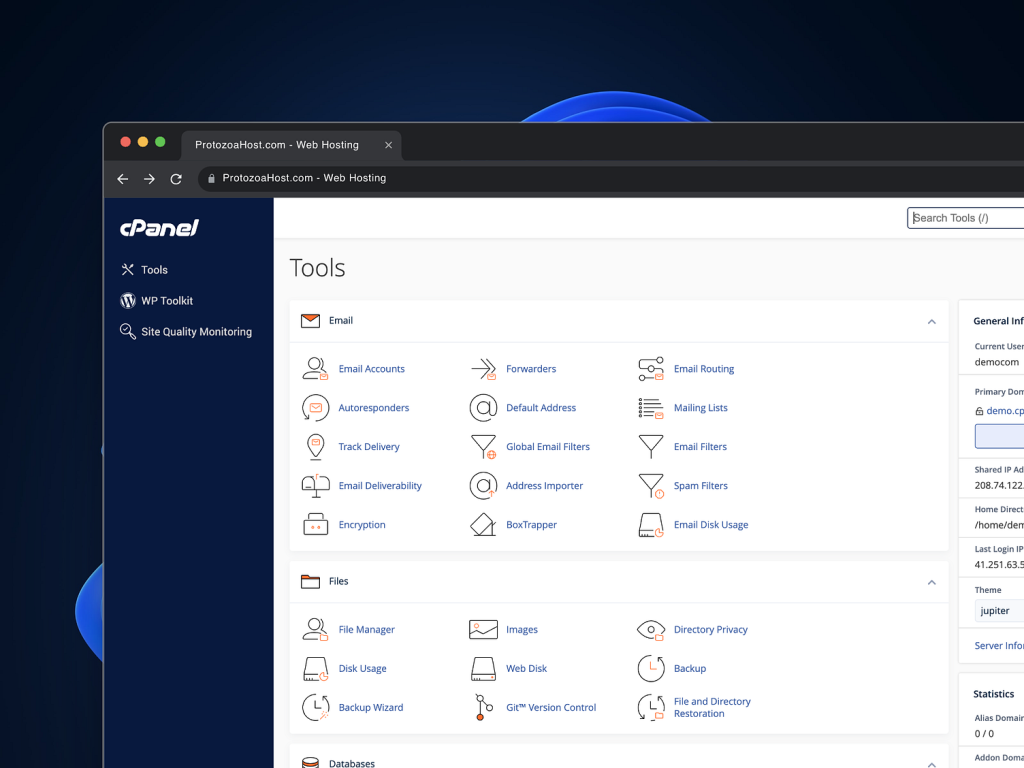
Task: Collapse the Databases section chevron
Action: coord(931,764)
